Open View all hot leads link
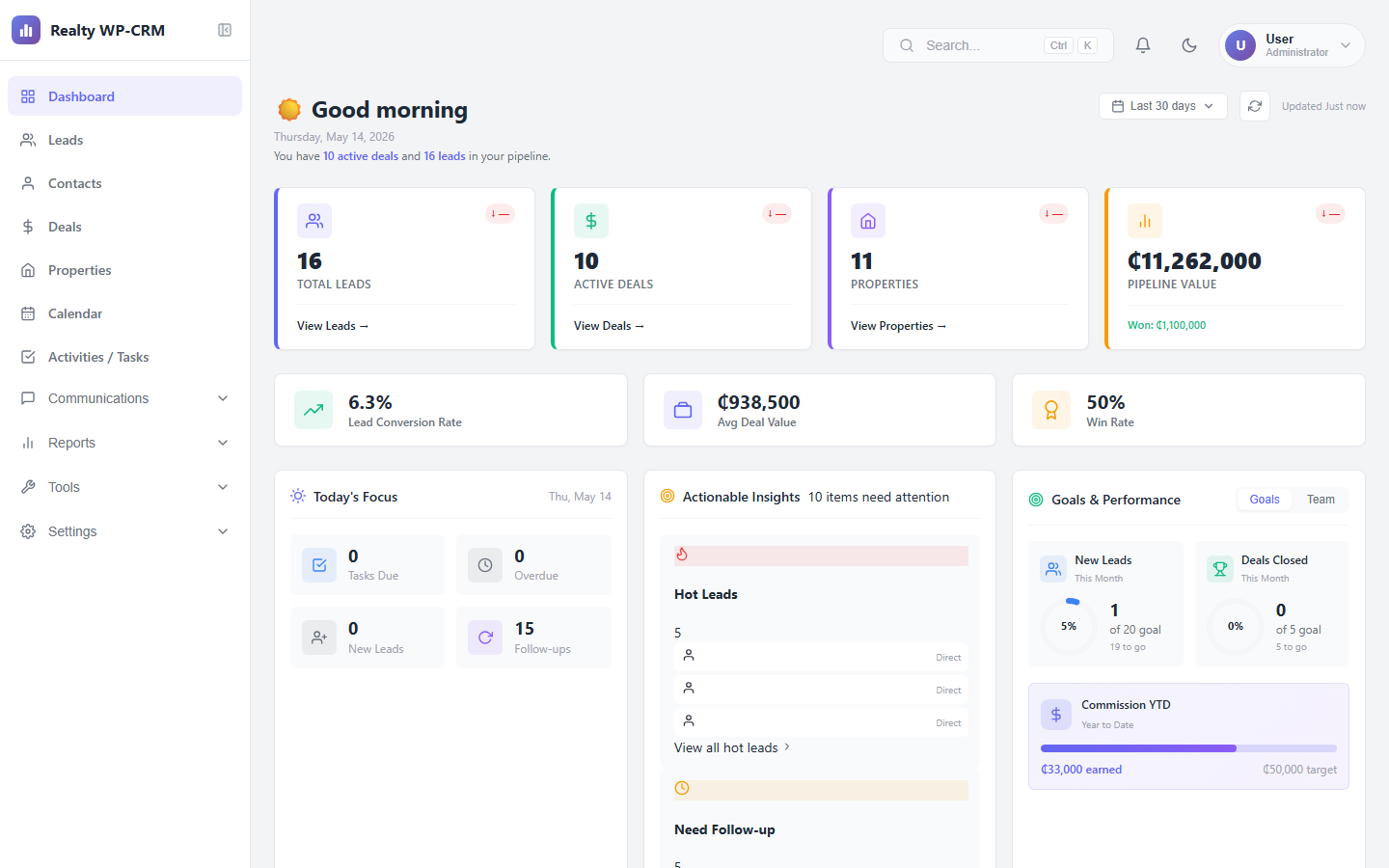 click(732, 747)
